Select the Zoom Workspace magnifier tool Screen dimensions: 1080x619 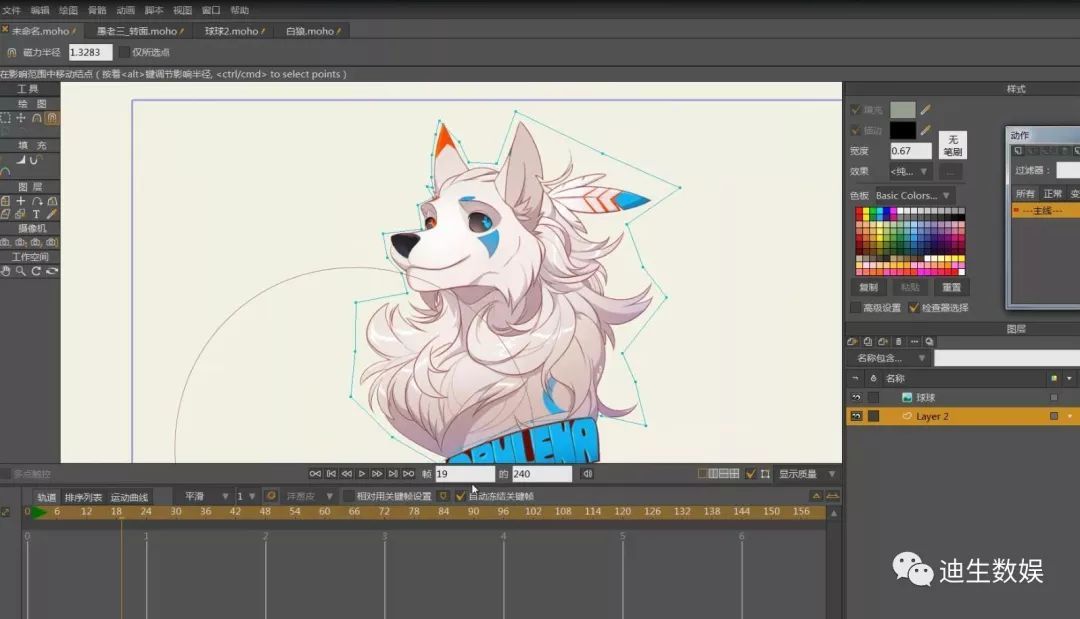[21, 271]
